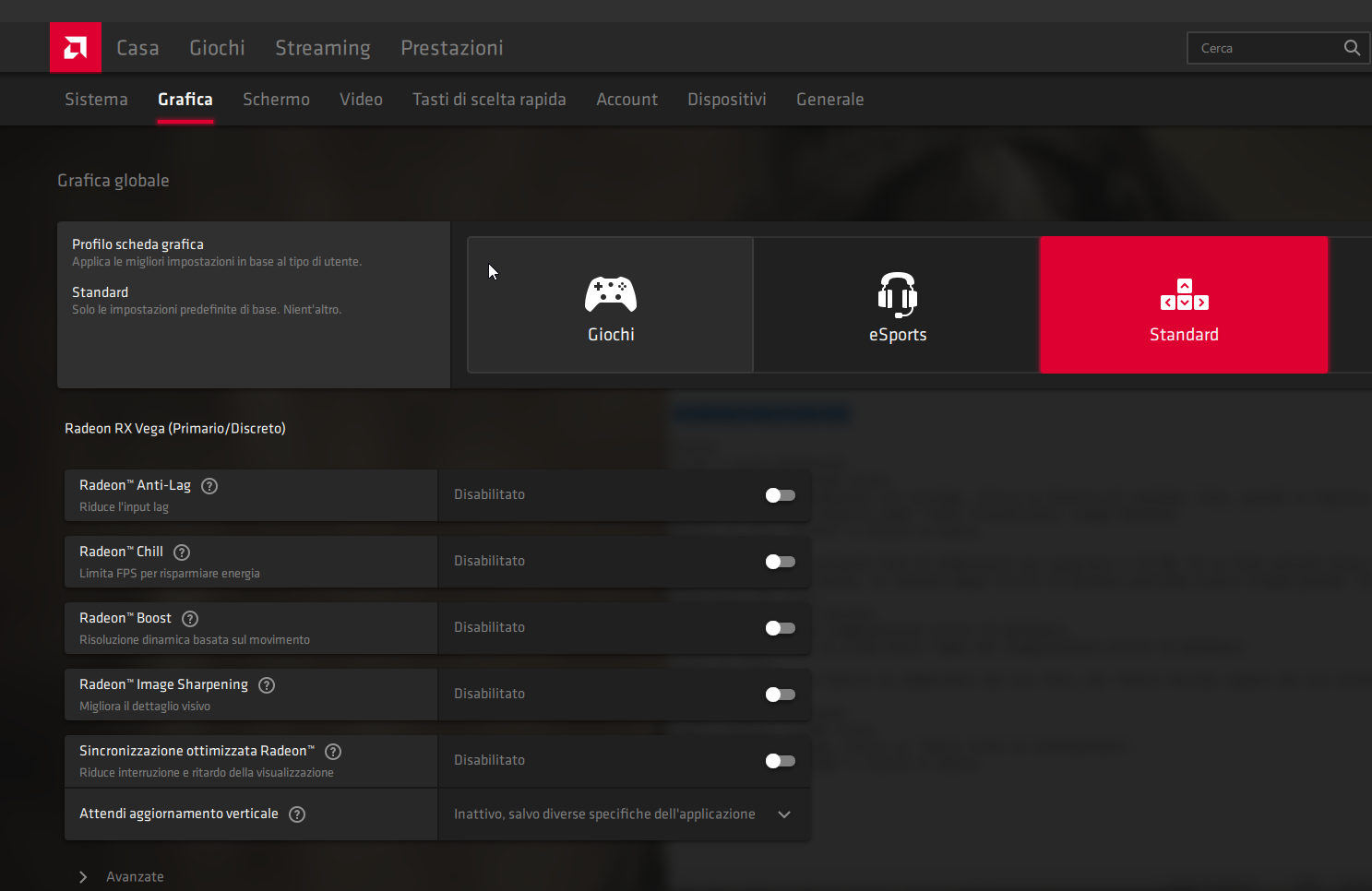The image size is (1372, 891).
Task: Enable the Sincronizzazione ottimizzata Radeon toggle
Action: 781,761
